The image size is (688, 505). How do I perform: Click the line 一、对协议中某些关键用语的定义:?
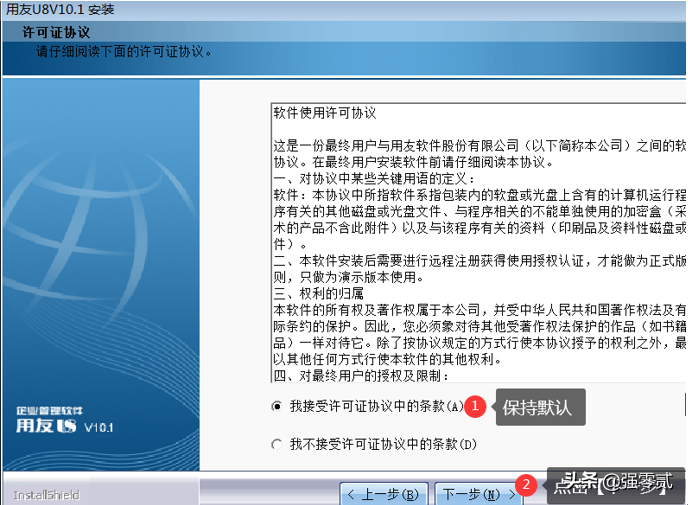374,179
